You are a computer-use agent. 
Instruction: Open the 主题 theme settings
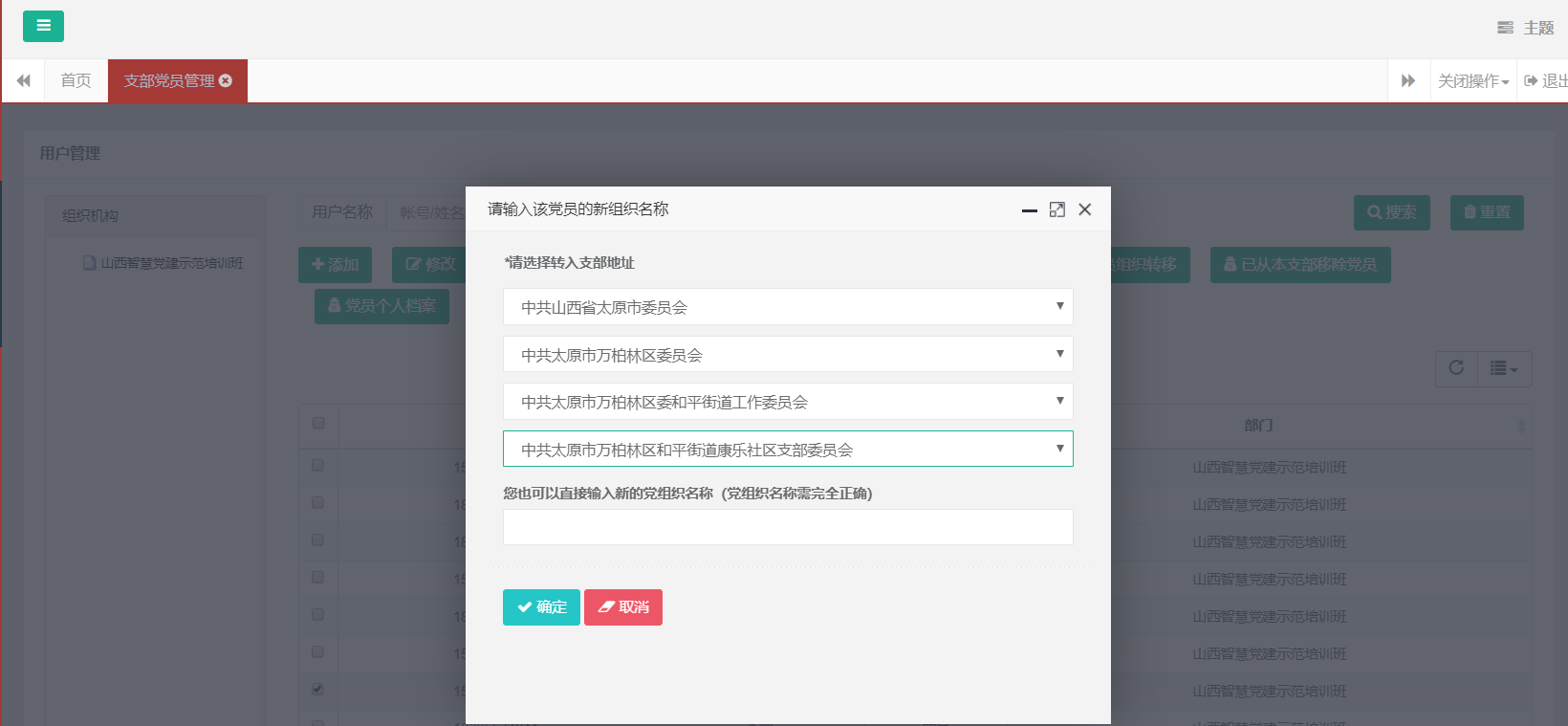coord(1526,28)
